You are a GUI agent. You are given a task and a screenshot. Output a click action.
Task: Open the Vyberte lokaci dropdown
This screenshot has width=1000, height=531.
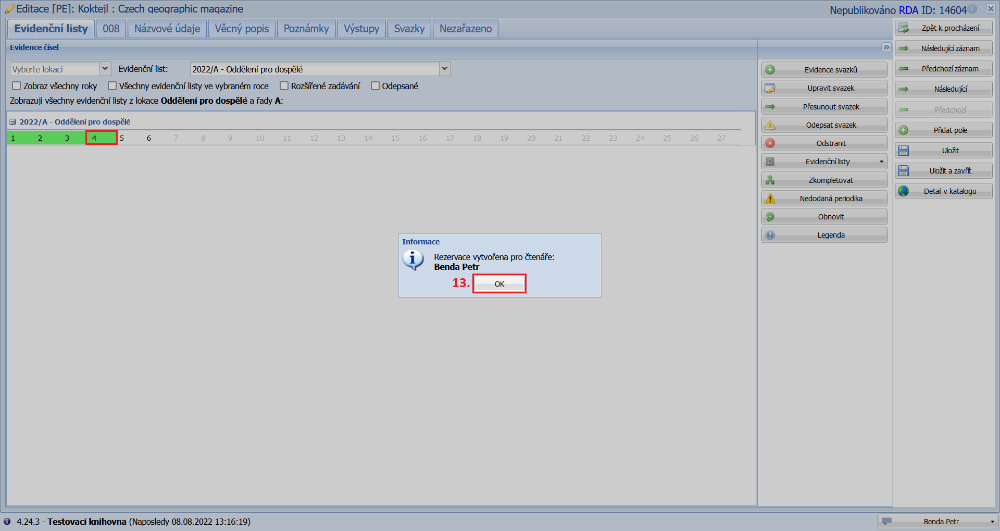point(105,69)
